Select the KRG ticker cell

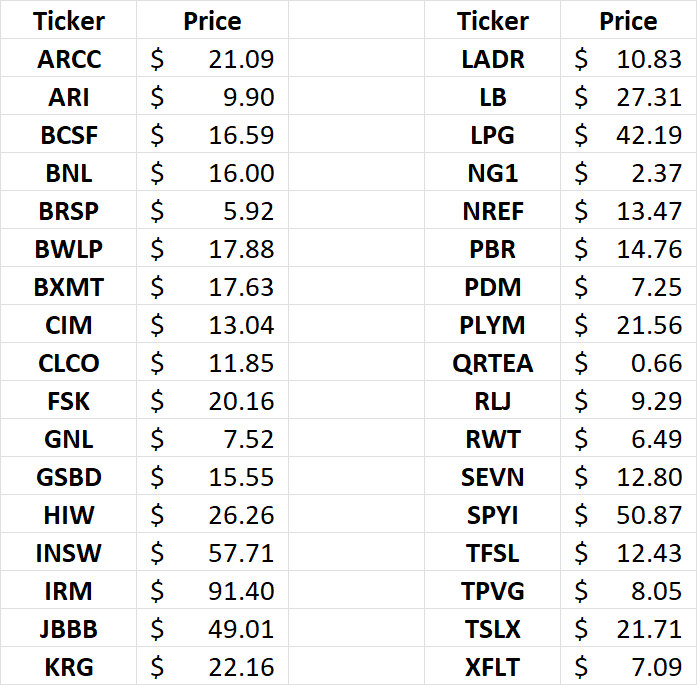[69, 667]
